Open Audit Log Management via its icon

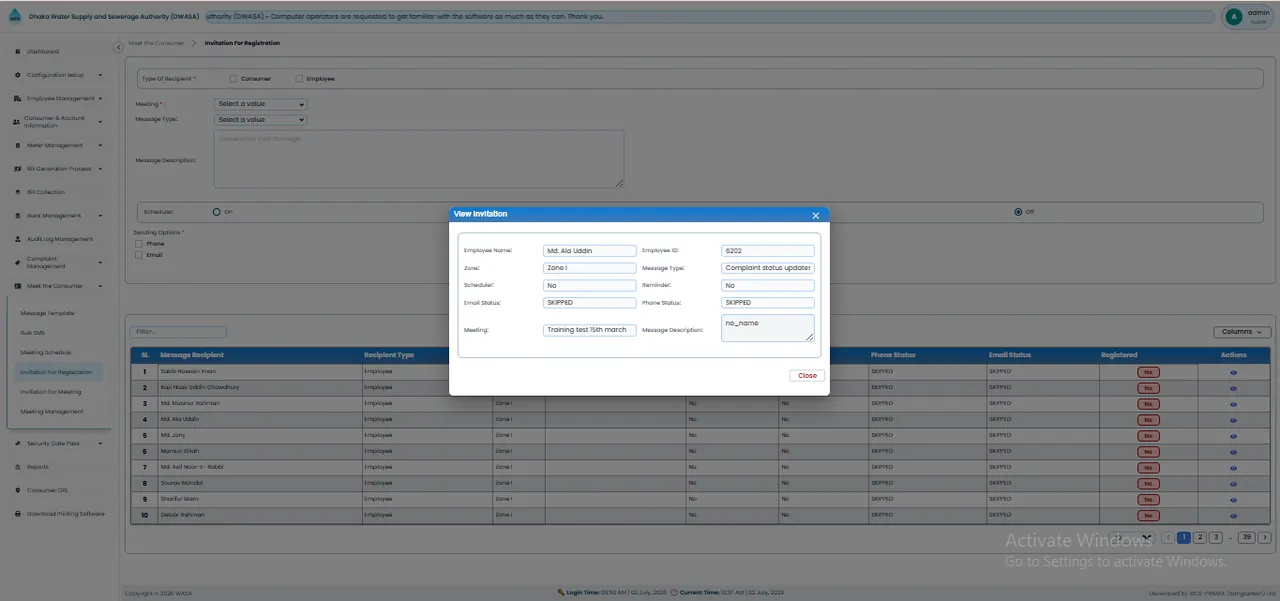click(18, 239)
